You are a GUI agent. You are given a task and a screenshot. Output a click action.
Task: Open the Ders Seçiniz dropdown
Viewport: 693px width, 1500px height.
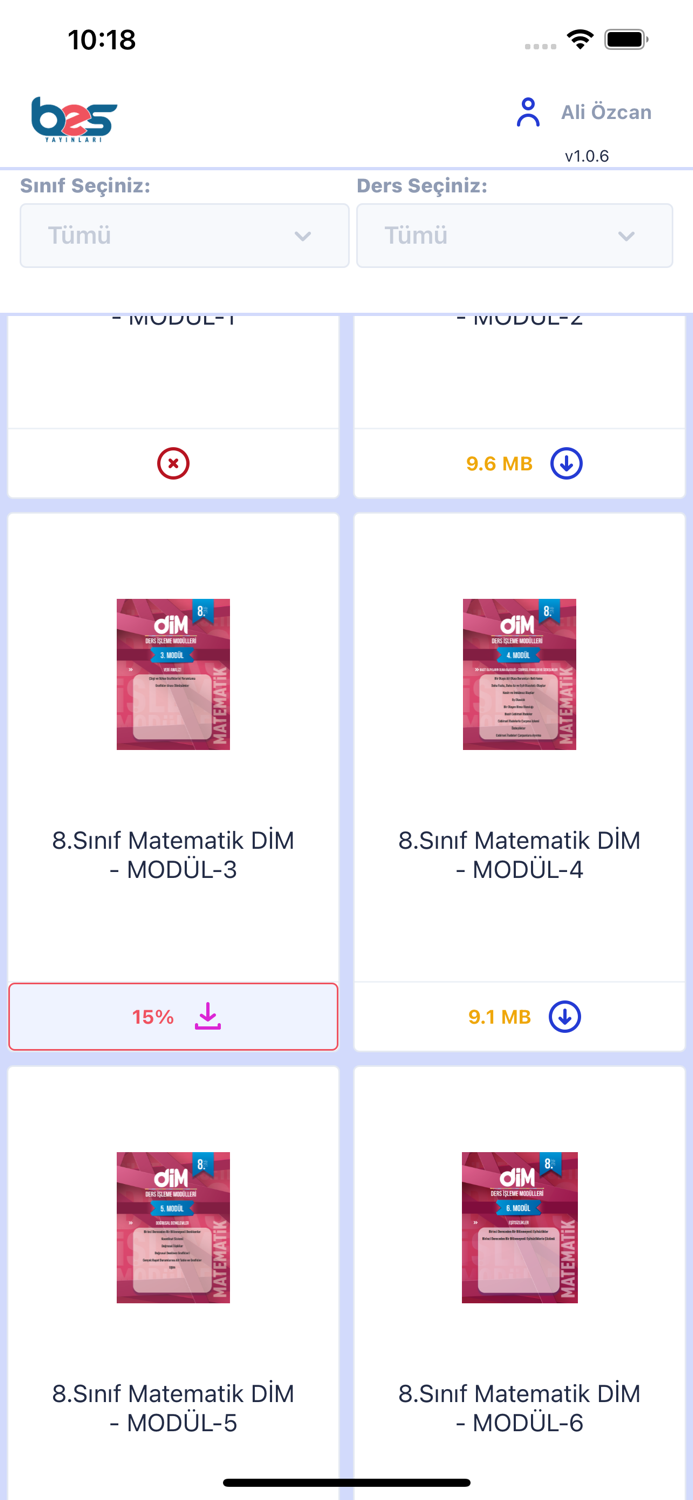point(515,235)
